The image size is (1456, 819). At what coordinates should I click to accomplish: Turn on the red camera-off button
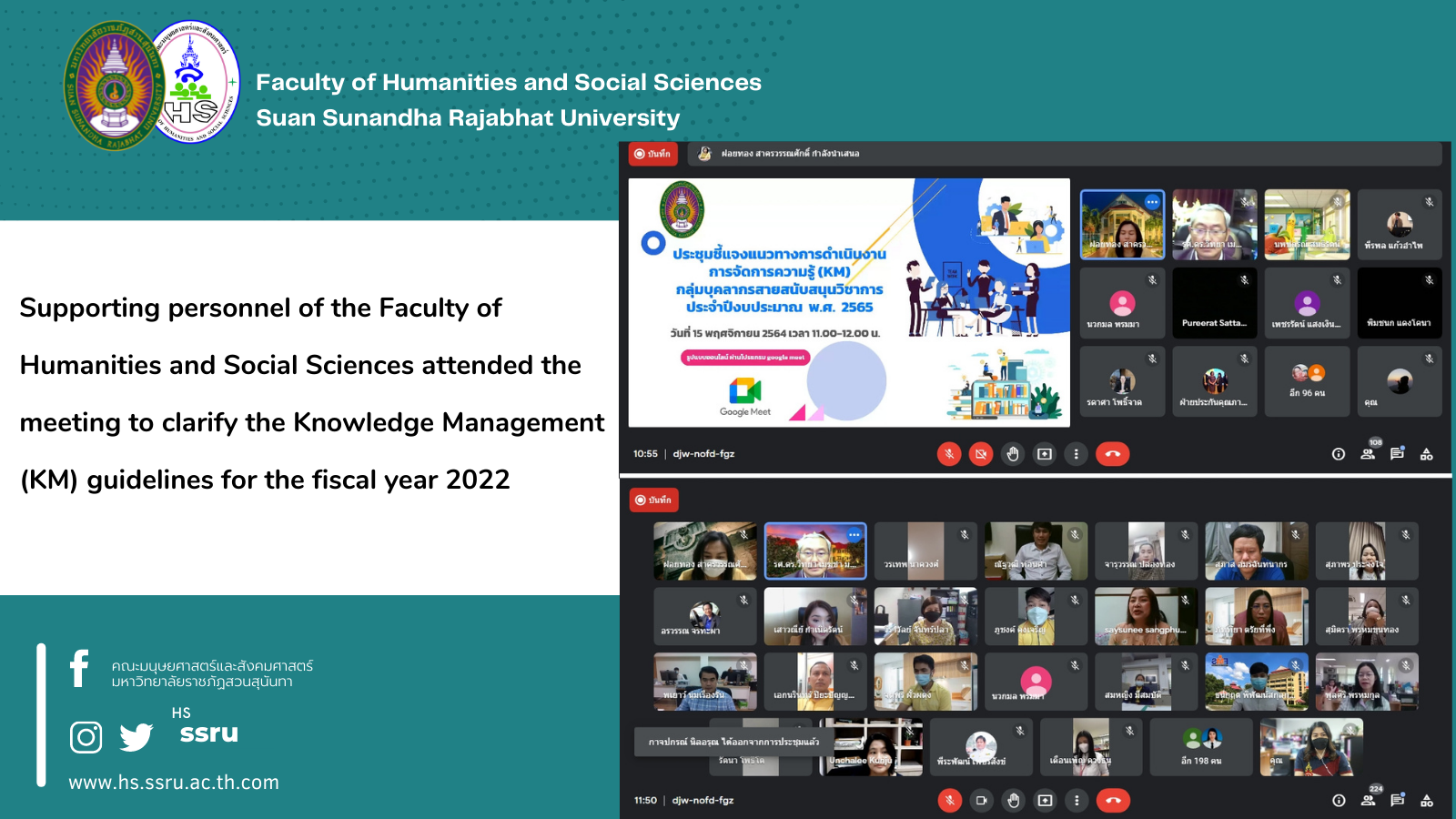click(981, 454)
